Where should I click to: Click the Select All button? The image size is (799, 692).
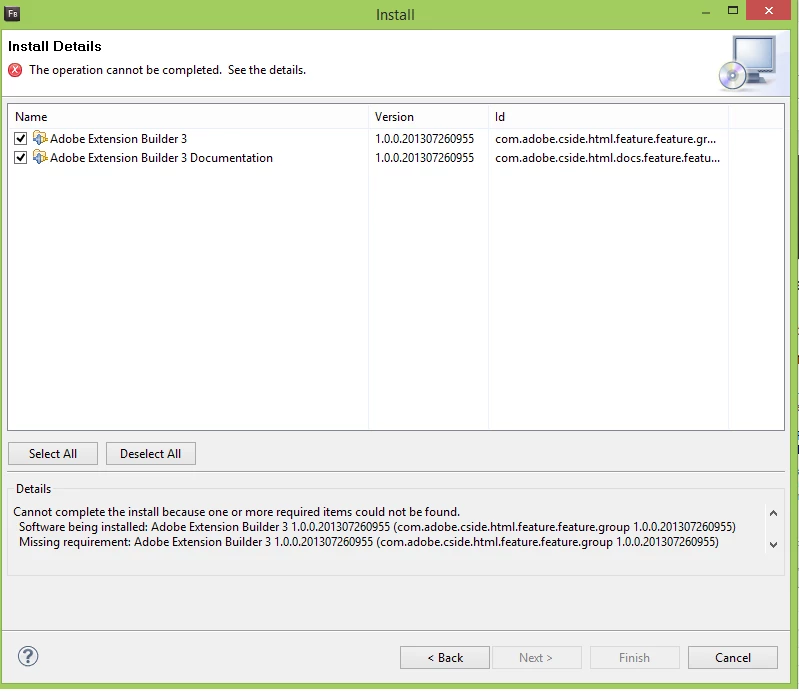pyautogui.click(x=53, y=454)
